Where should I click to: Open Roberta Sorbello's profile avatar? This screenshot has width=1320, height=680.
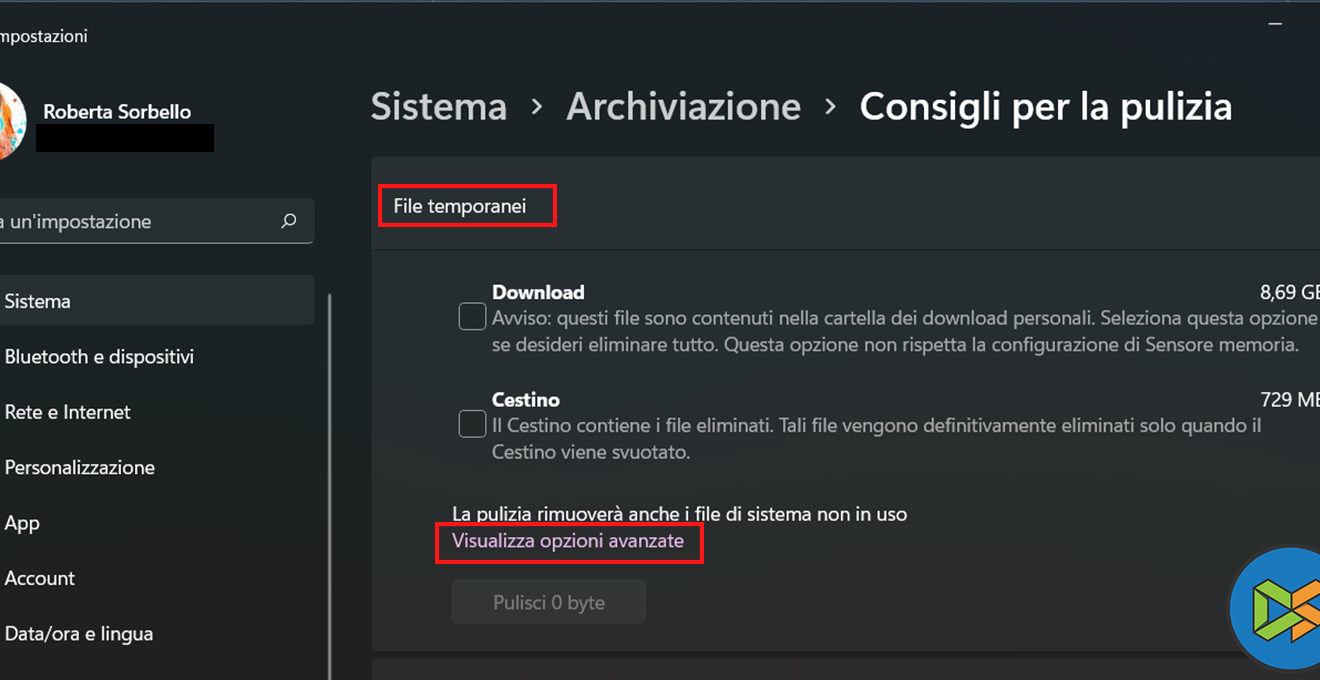(10, 122)
